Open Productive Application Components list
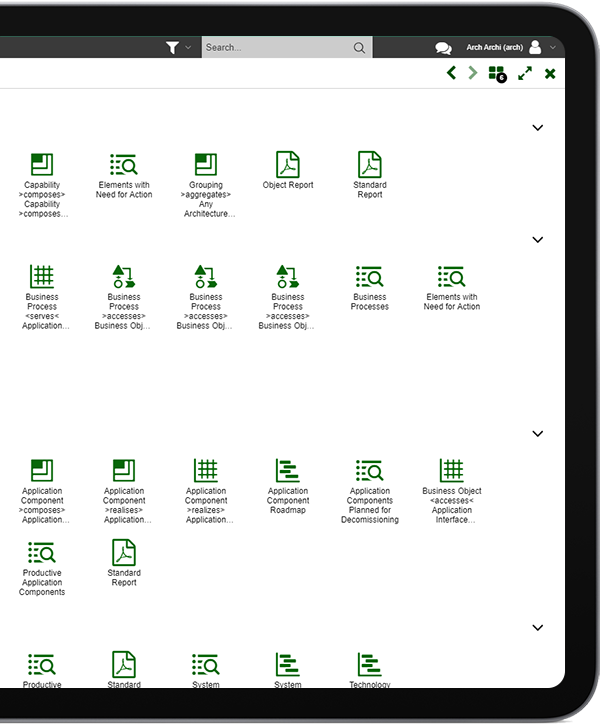The image size is (600, 724). click(x=42, y=567)
